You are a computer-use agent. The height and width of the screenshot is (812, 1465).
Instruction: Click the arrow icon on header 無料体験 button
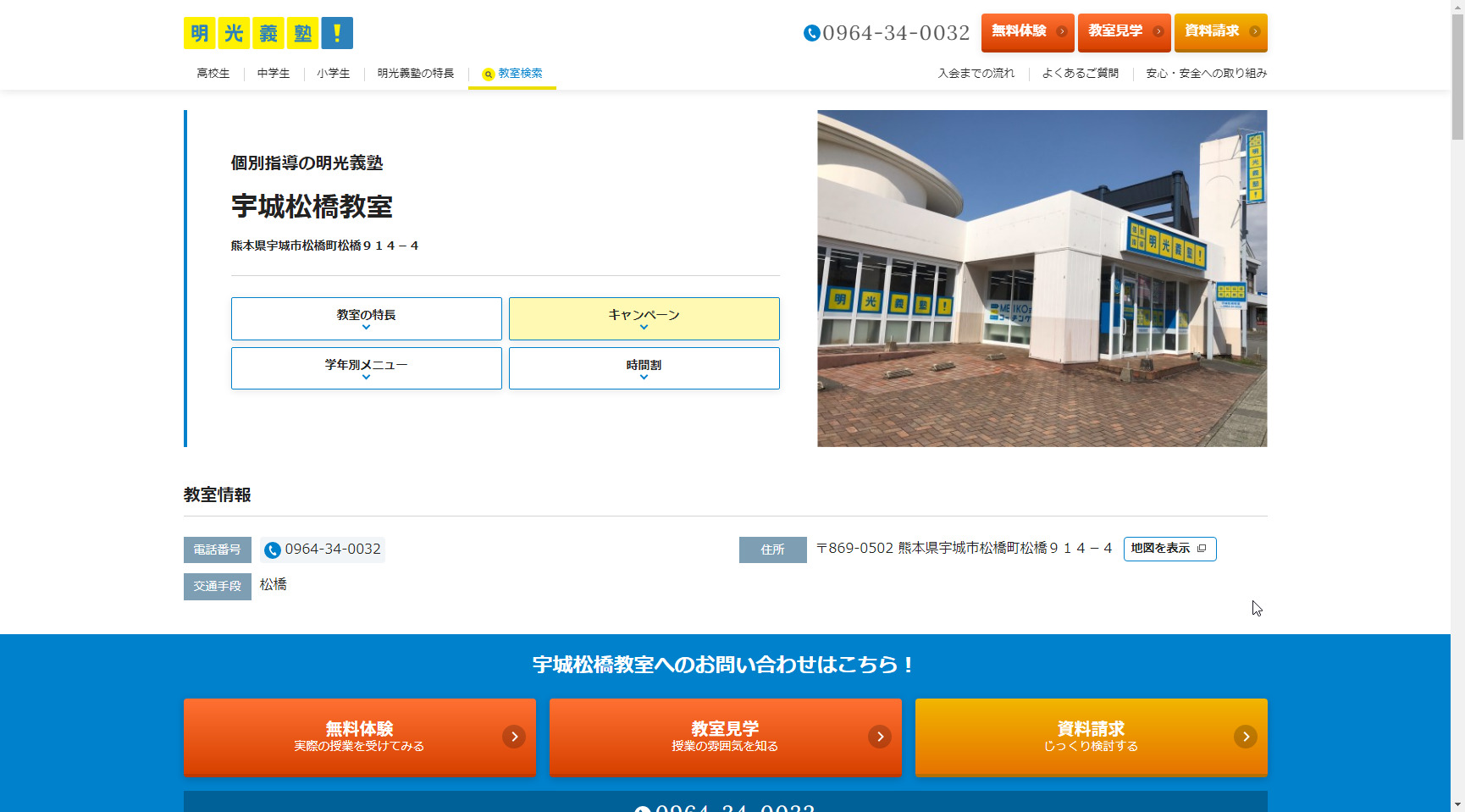pos(1061,31)
